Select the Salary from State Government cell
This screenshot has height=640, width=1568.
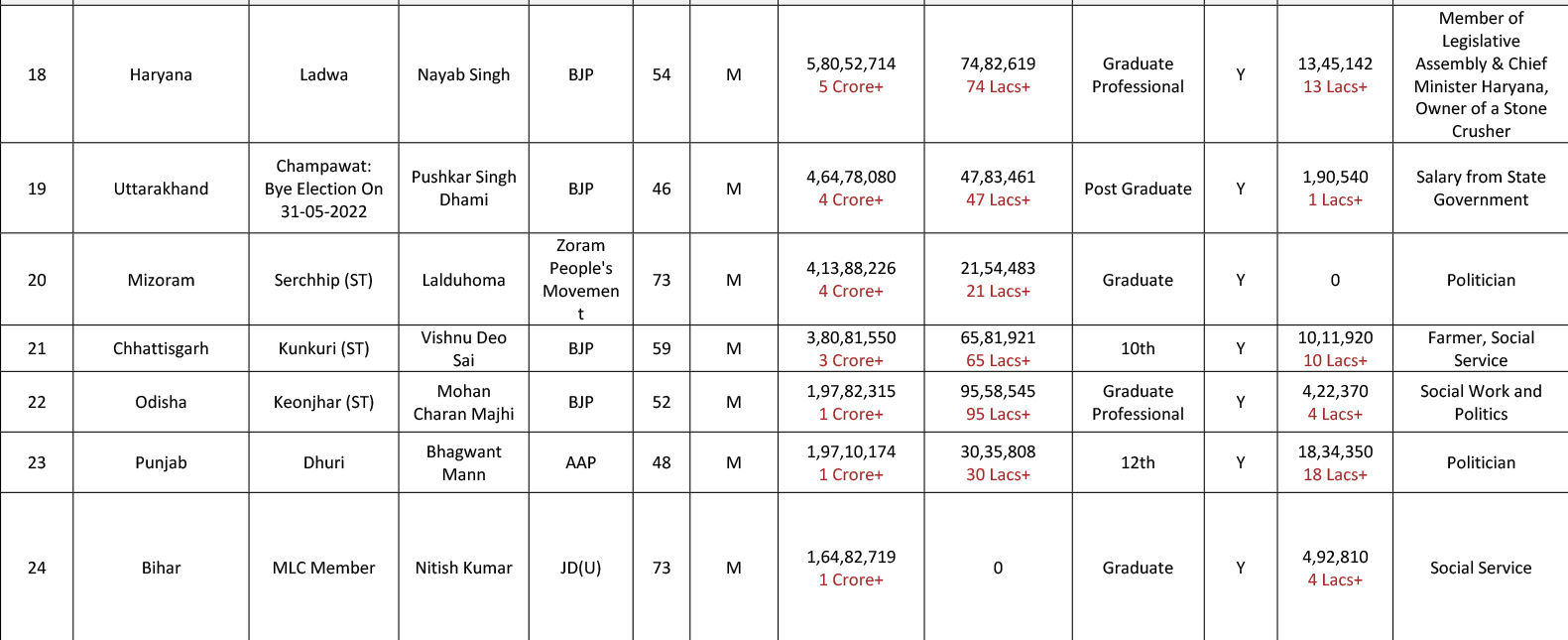pos(1481,189)
